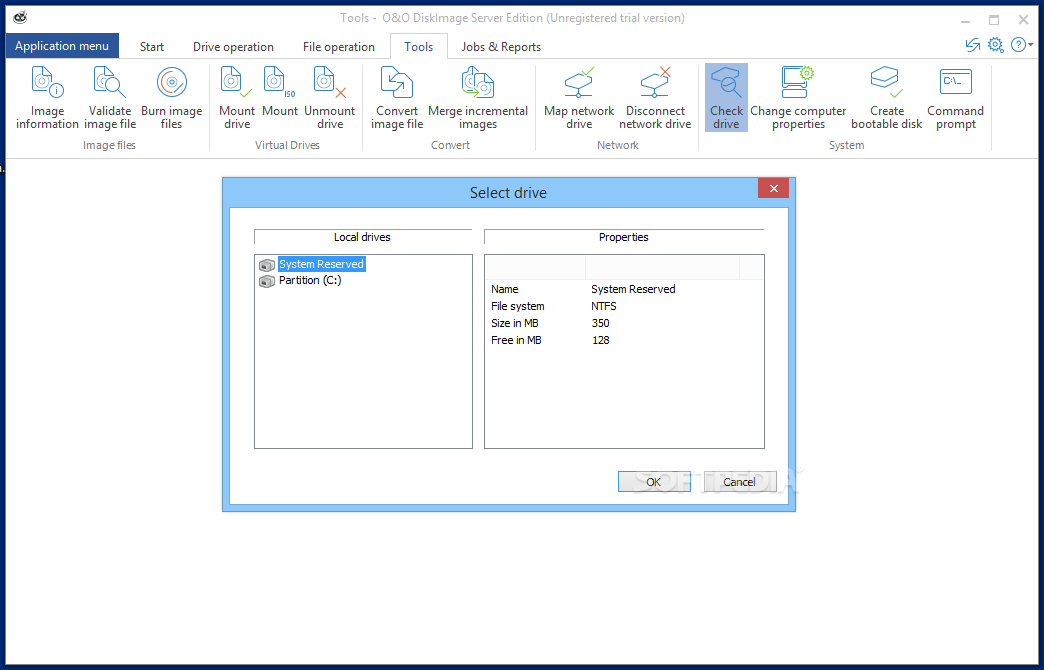Open Image information tool

point(47,98)
